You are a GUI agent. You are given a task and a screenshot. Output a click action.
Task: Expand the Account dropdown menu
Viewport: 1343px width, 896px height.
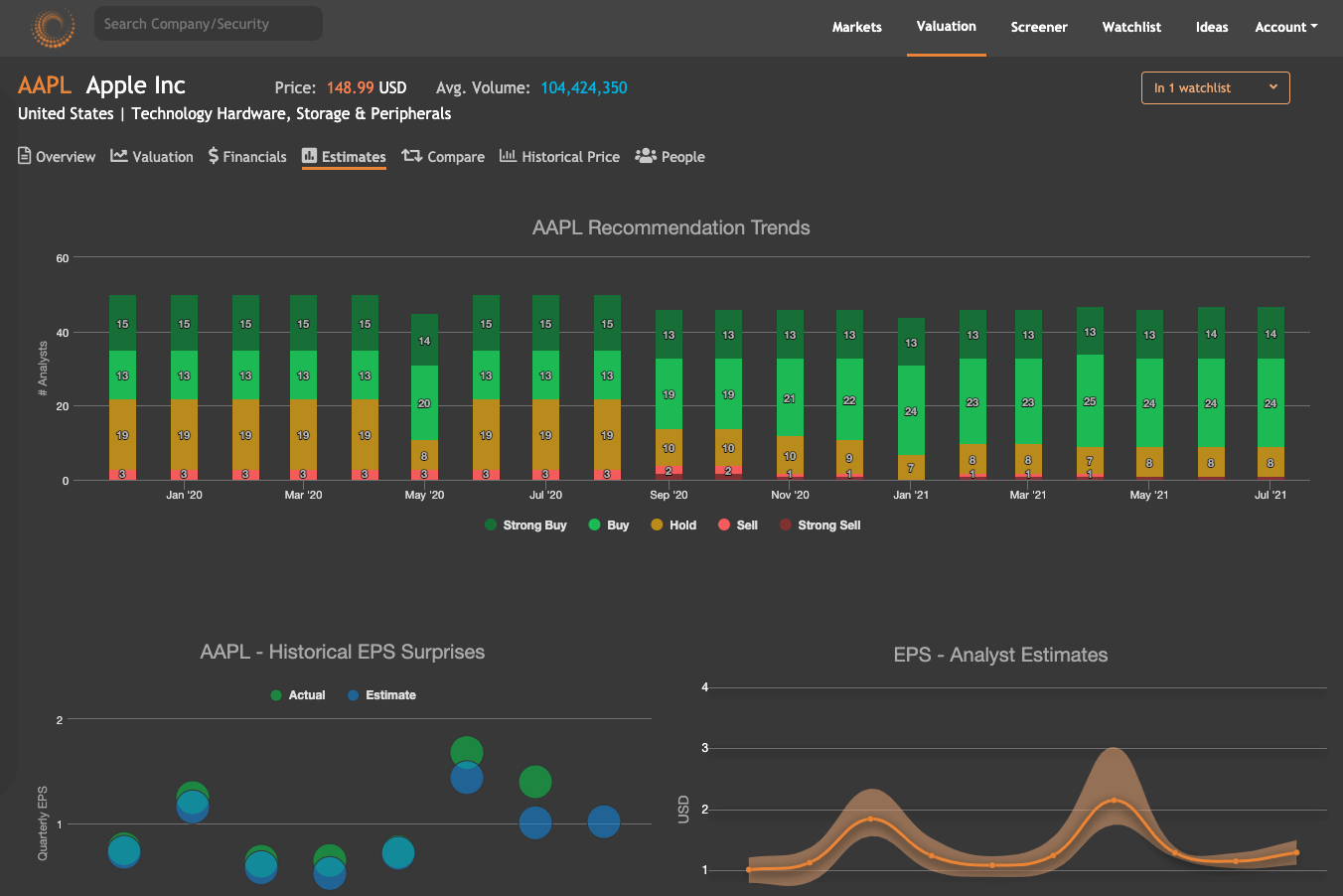point(1286,27)
